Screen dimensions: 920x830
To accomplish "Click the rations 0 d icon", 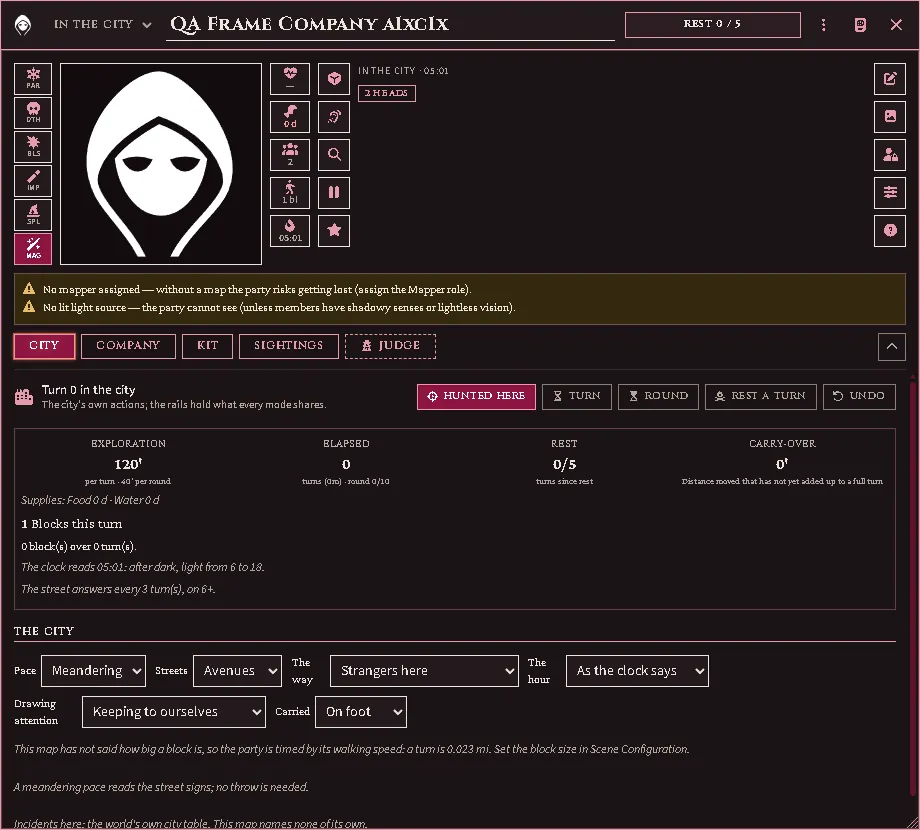I will point(290,117).
